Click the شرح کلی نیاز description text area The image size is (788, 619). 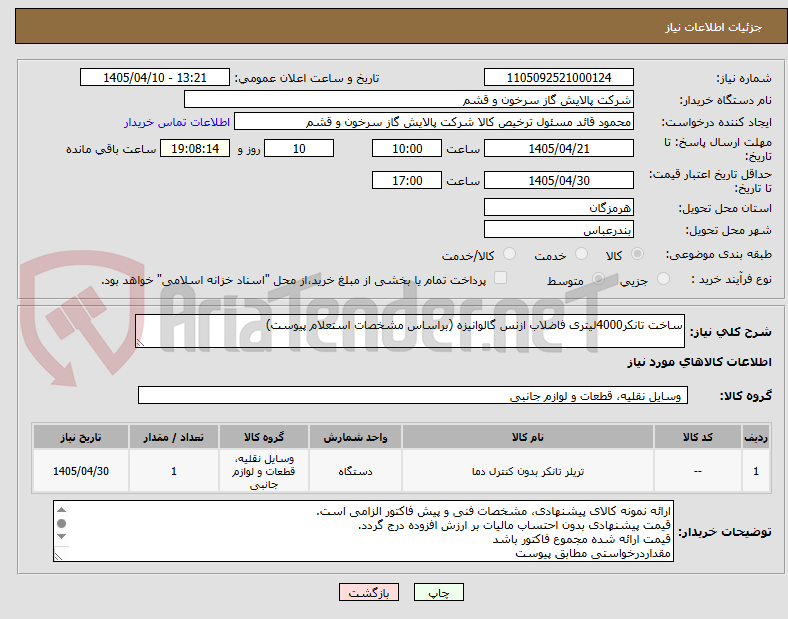click(410, 331)
